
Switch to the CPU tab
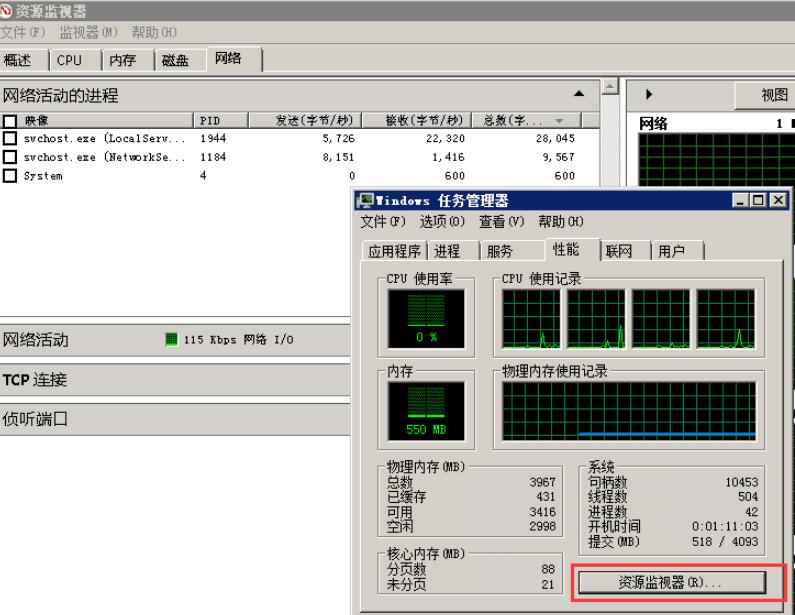(76, 60)
